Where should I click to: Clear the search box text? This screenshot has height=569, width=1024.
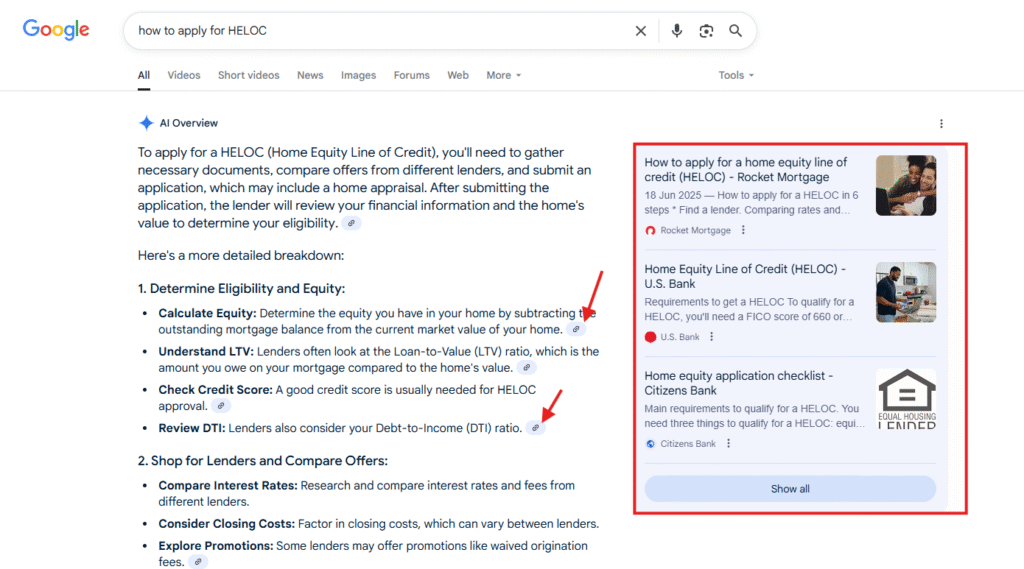pos(641,31)
